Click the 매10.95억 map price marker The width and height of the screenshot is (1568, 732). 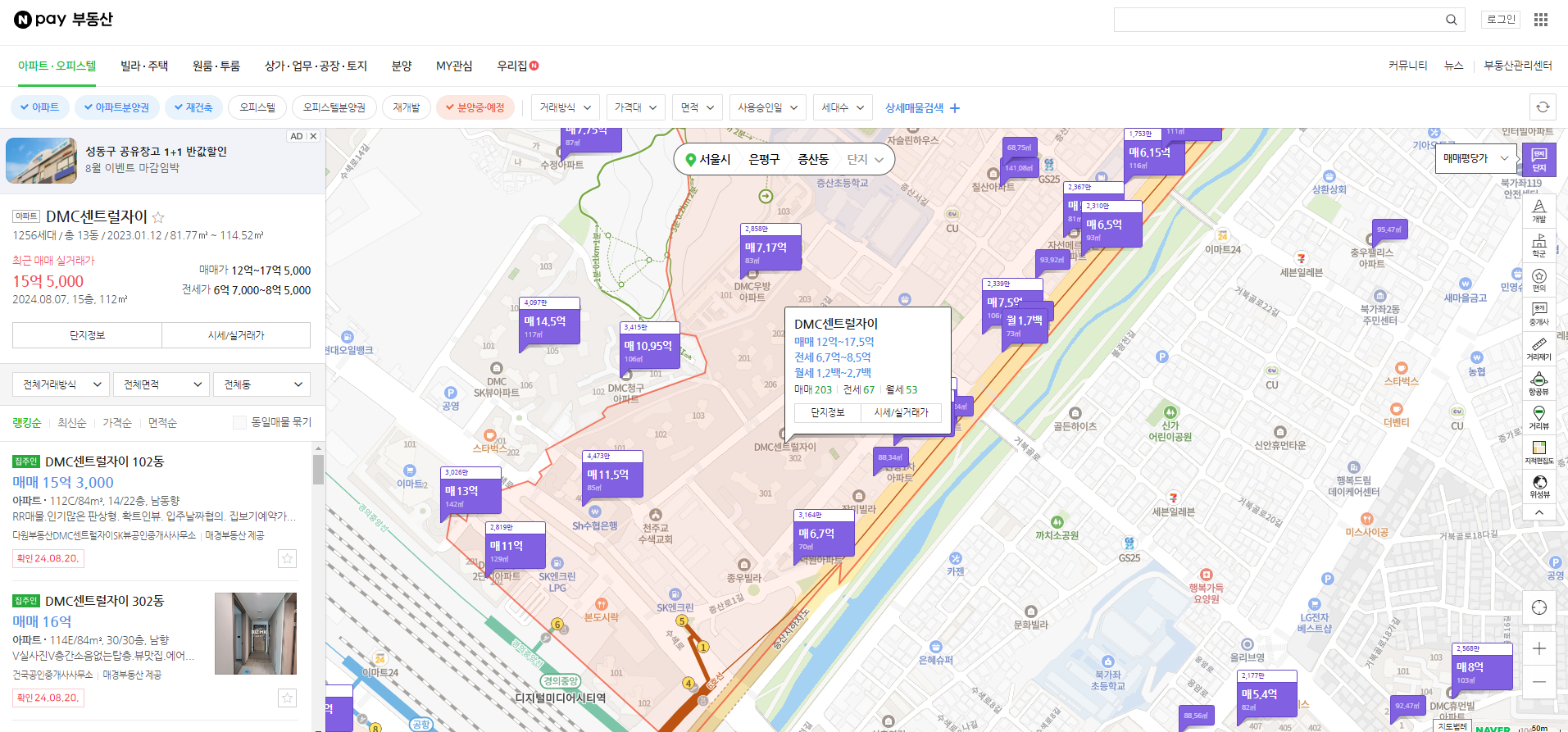click(650, 345)
